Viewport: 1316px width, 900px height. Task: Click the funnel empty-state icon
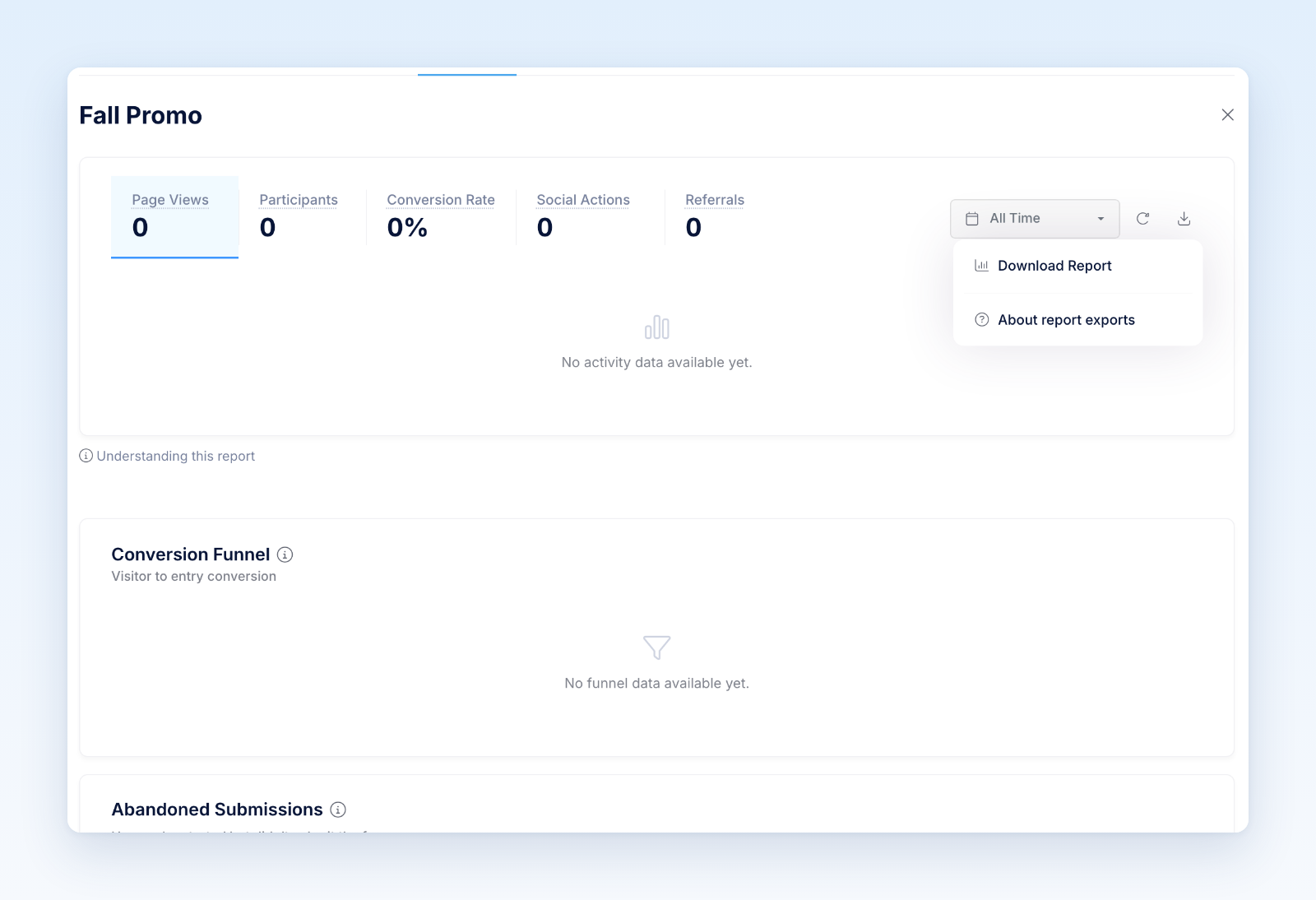657,647
